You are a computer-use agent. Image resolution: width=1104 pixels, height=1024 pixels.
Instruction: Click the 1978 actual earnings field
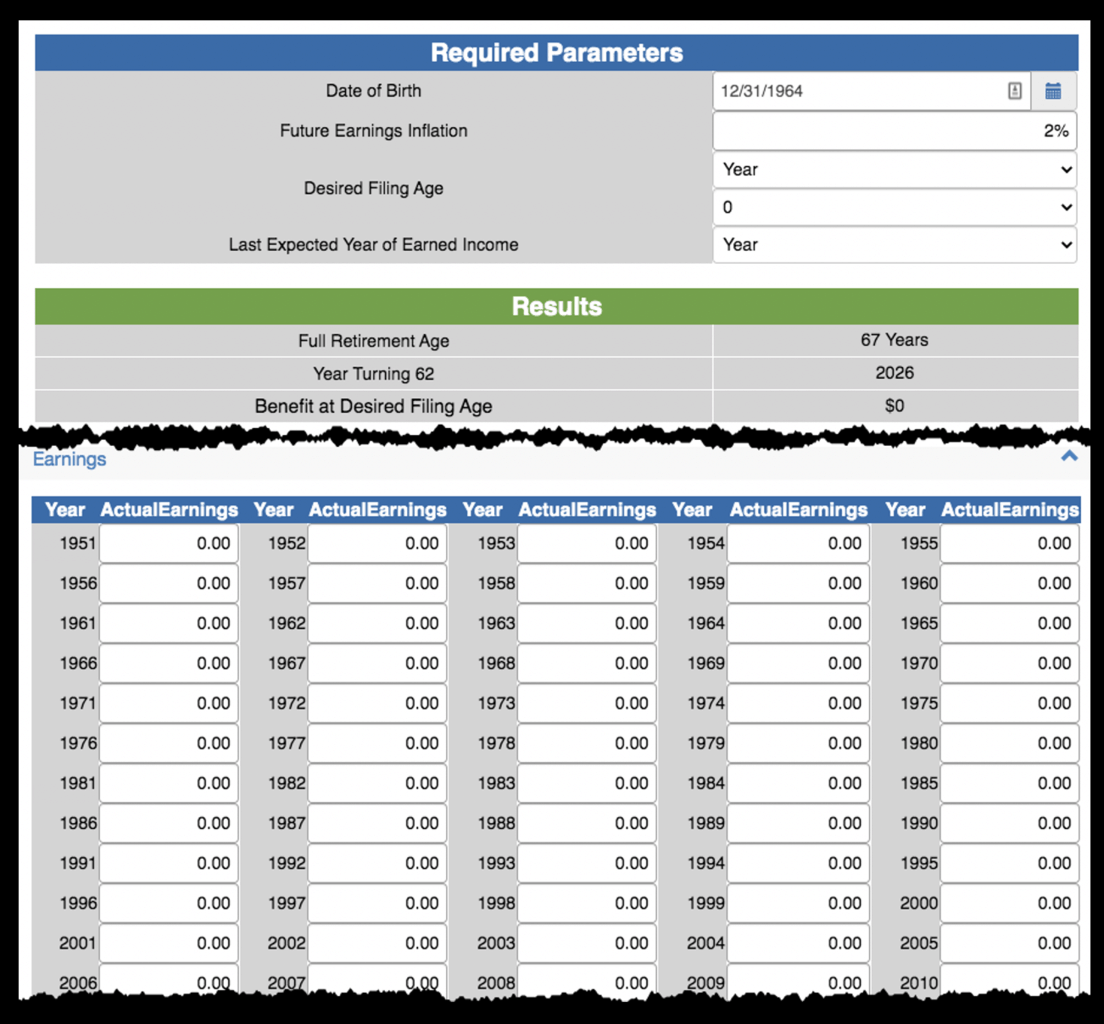(587, 744)
